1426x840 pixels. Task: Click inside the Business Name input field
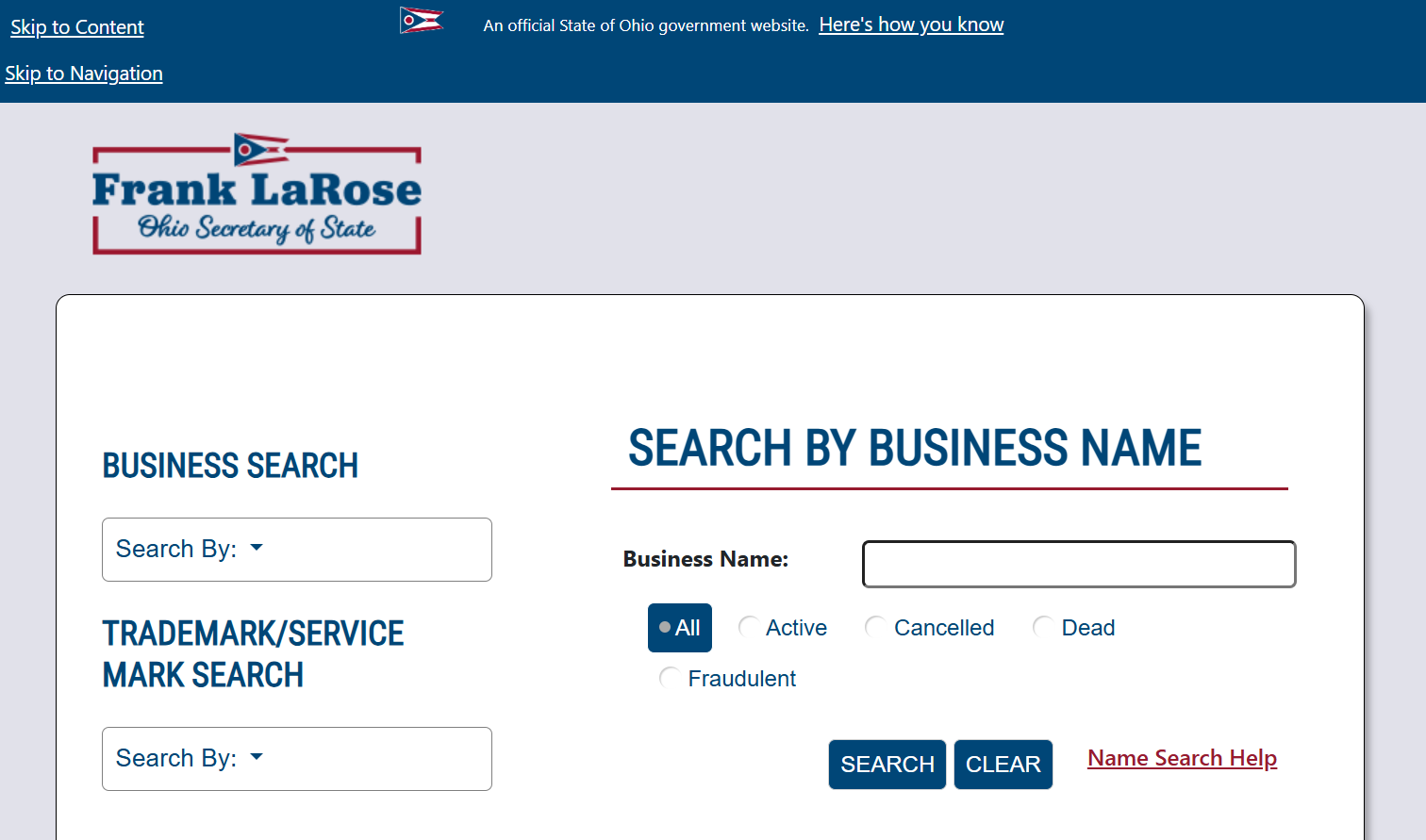point(1078,563)
